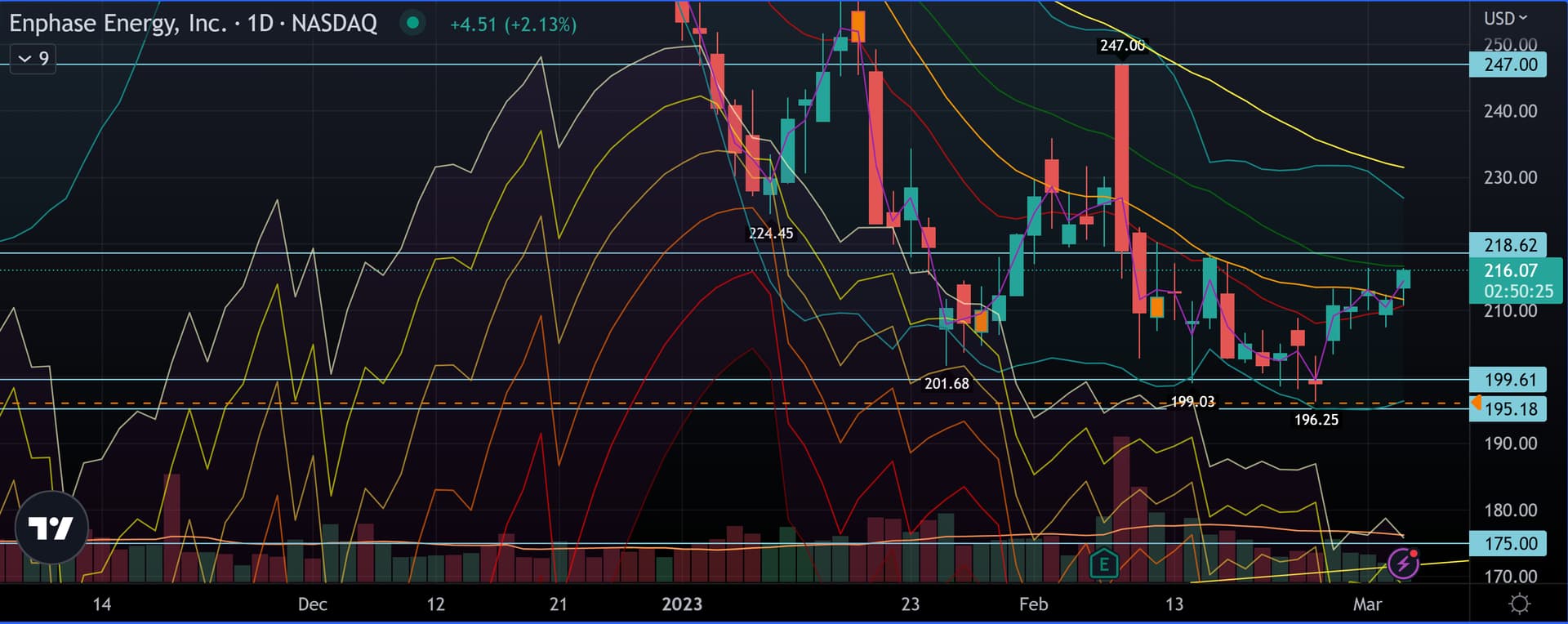
Task: Click the purple lightning bolt icon
Action: [1402, 564]
